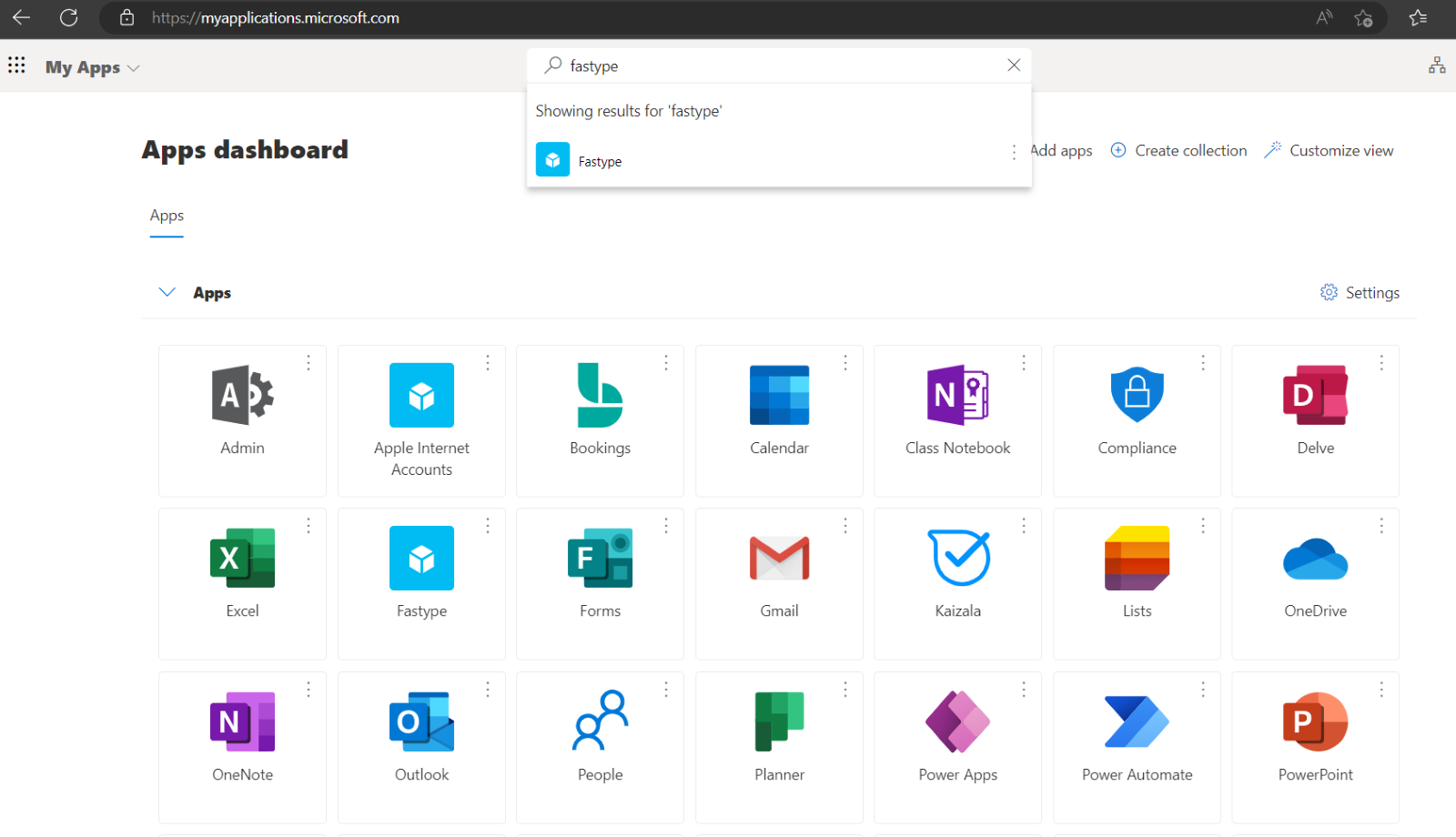Viewport: 1456px width, 837px height.
Task: Open more options menu on Delve tile
Action: pyautogui.click(x=1381, y=363)
